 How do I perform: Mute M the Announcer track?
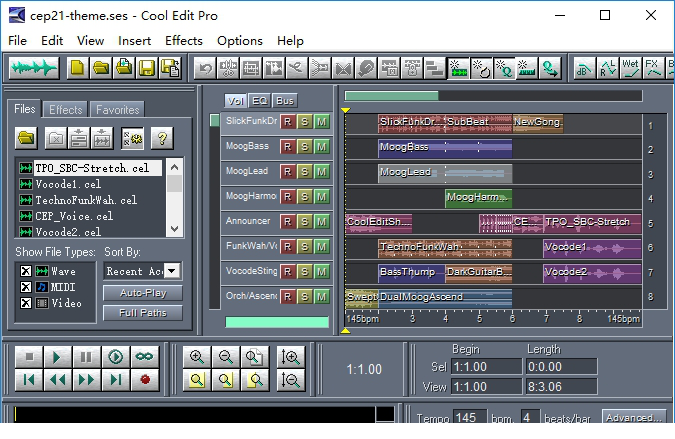pyautogui.click(x=322, y=222)
